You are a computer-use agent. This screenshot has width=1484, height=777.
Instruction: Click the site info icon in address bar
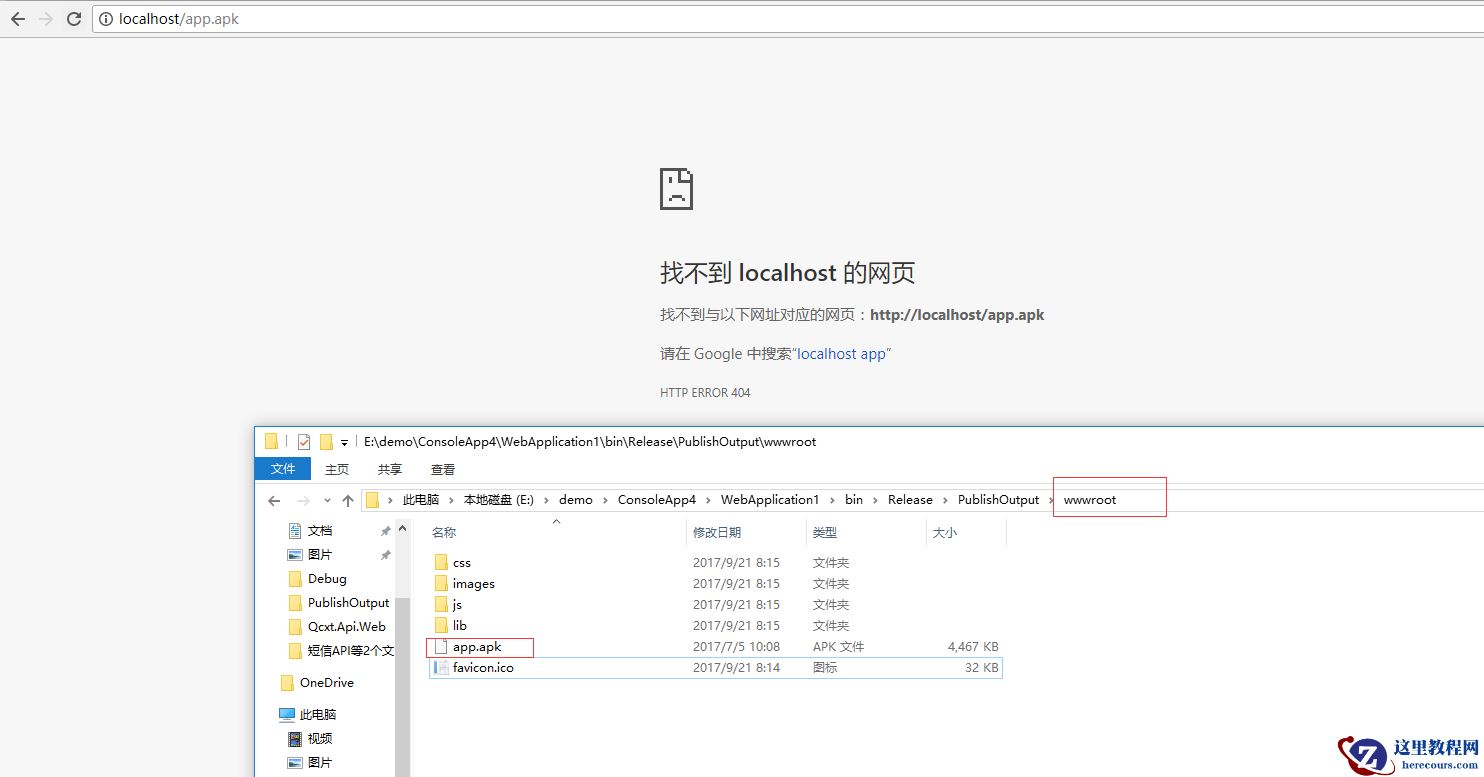[106, 19]
